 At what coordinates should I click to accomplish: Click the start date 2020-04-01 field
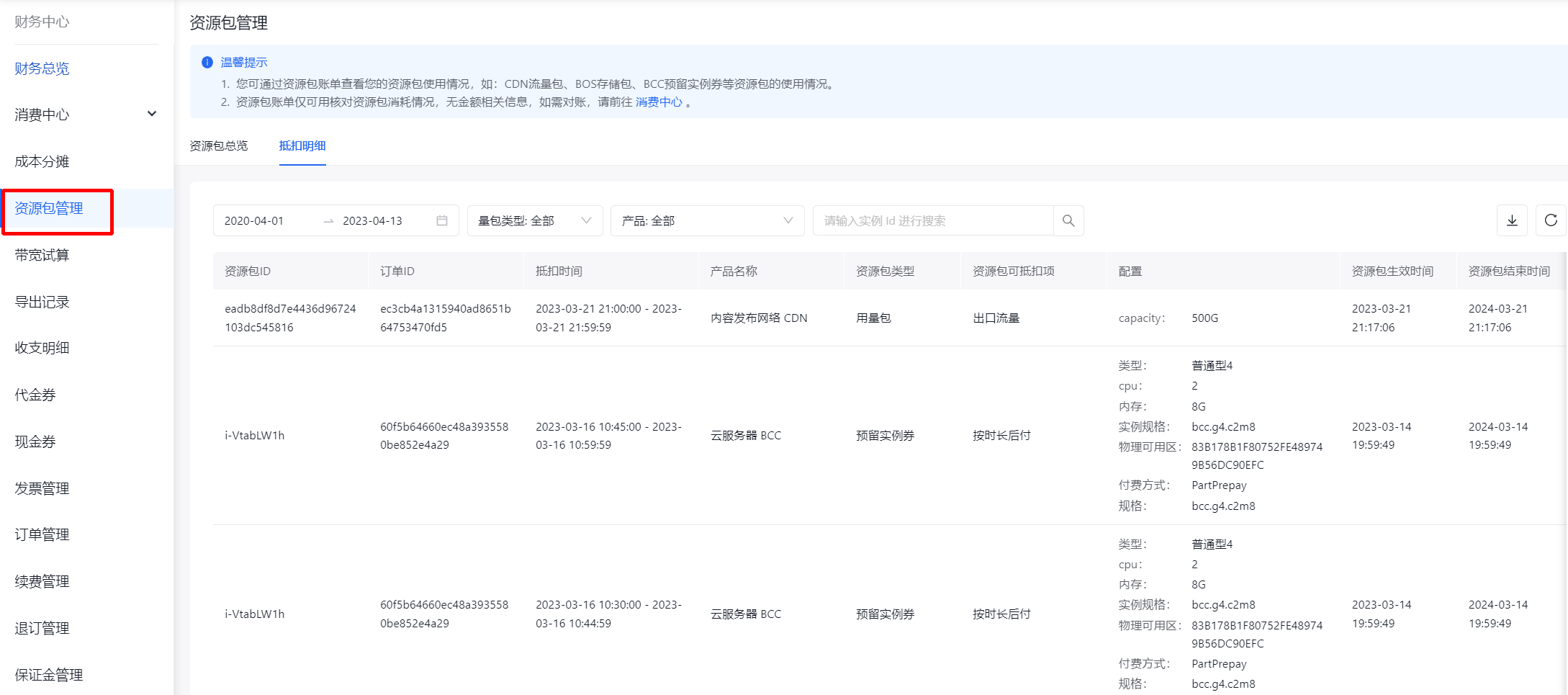[x=254, y=220]
